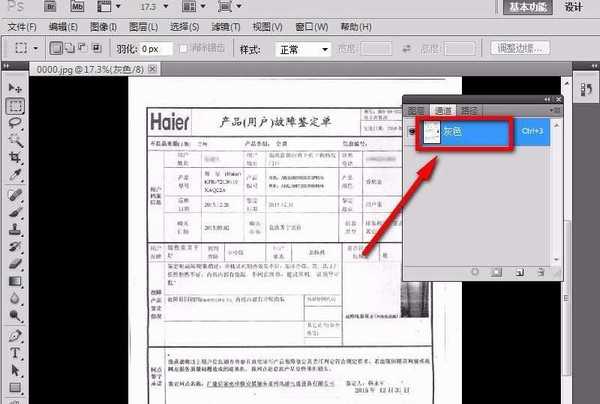Select the Rectangular Marquee tool in toolbox
This screenshot has width=600, height=404.
15,105
